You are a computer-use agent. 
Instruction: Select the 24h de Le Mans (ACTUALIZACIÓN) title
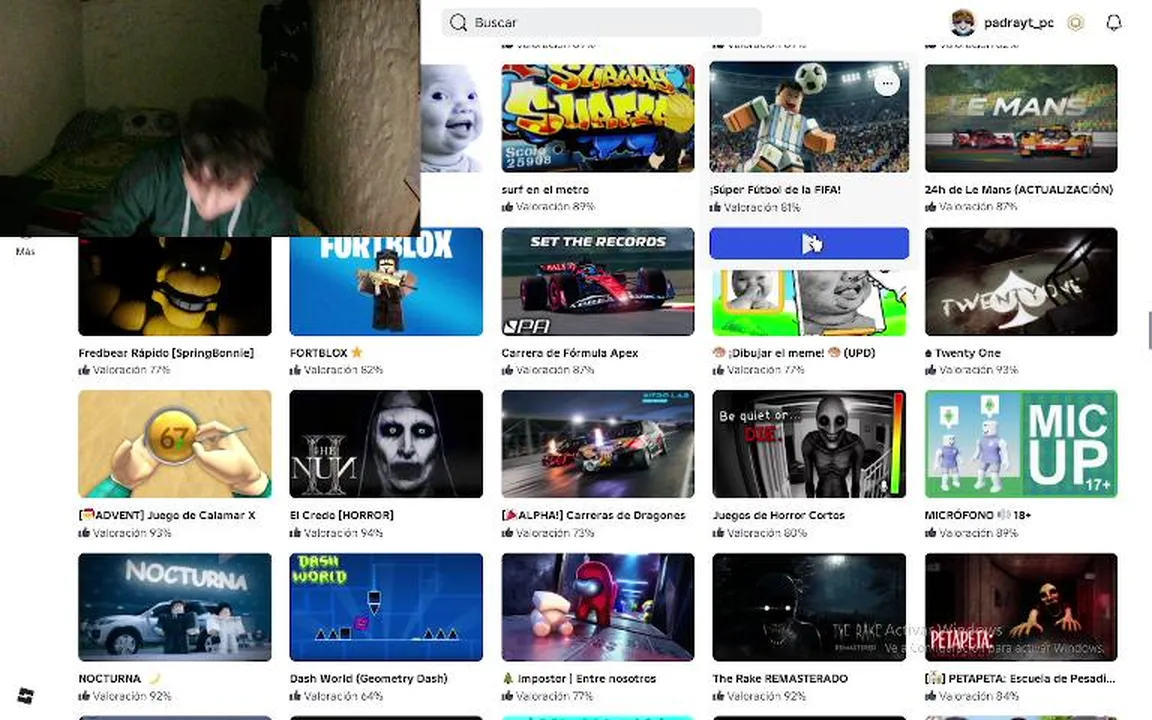click(1018, 190)
